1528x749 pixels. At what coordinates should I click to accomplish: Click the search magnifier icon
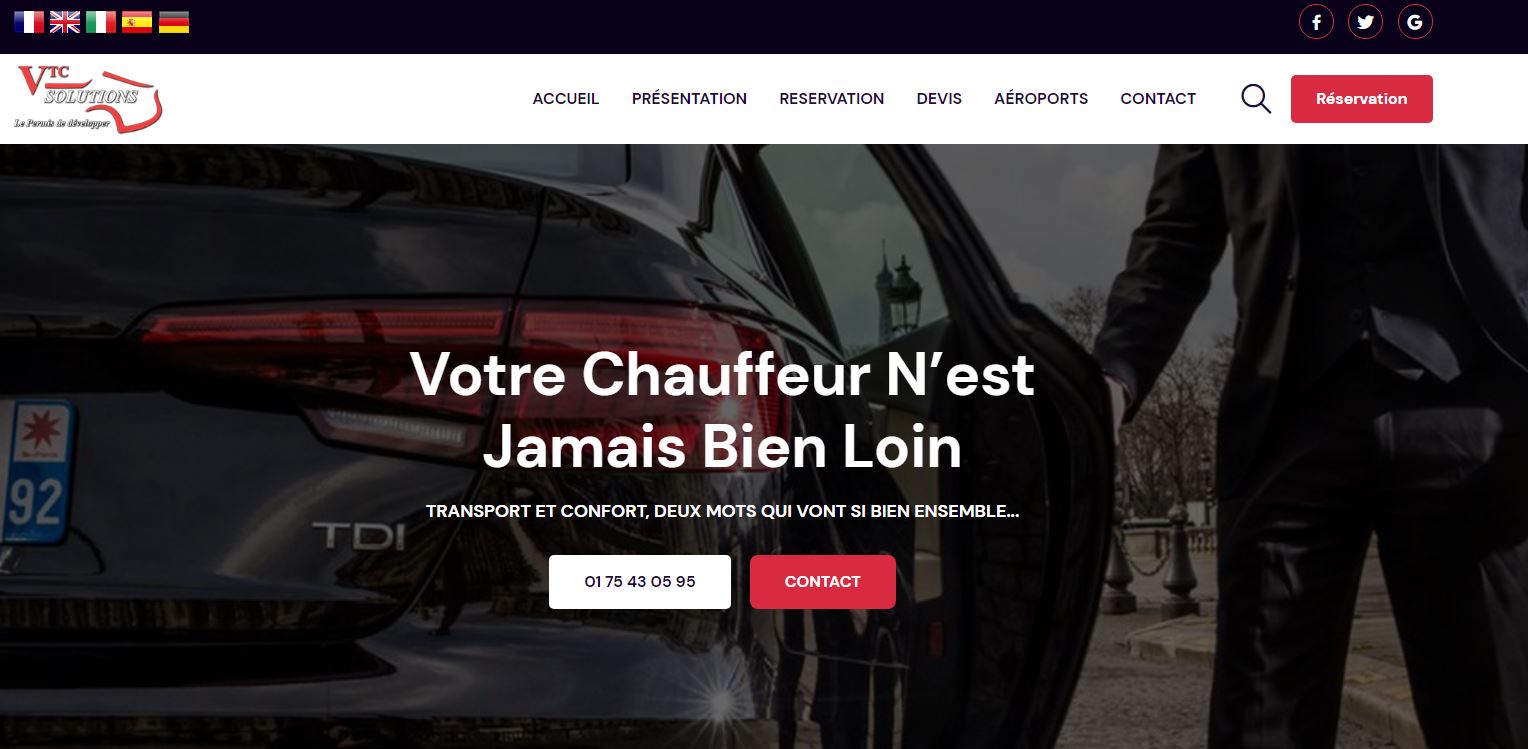pos(1256,99)
